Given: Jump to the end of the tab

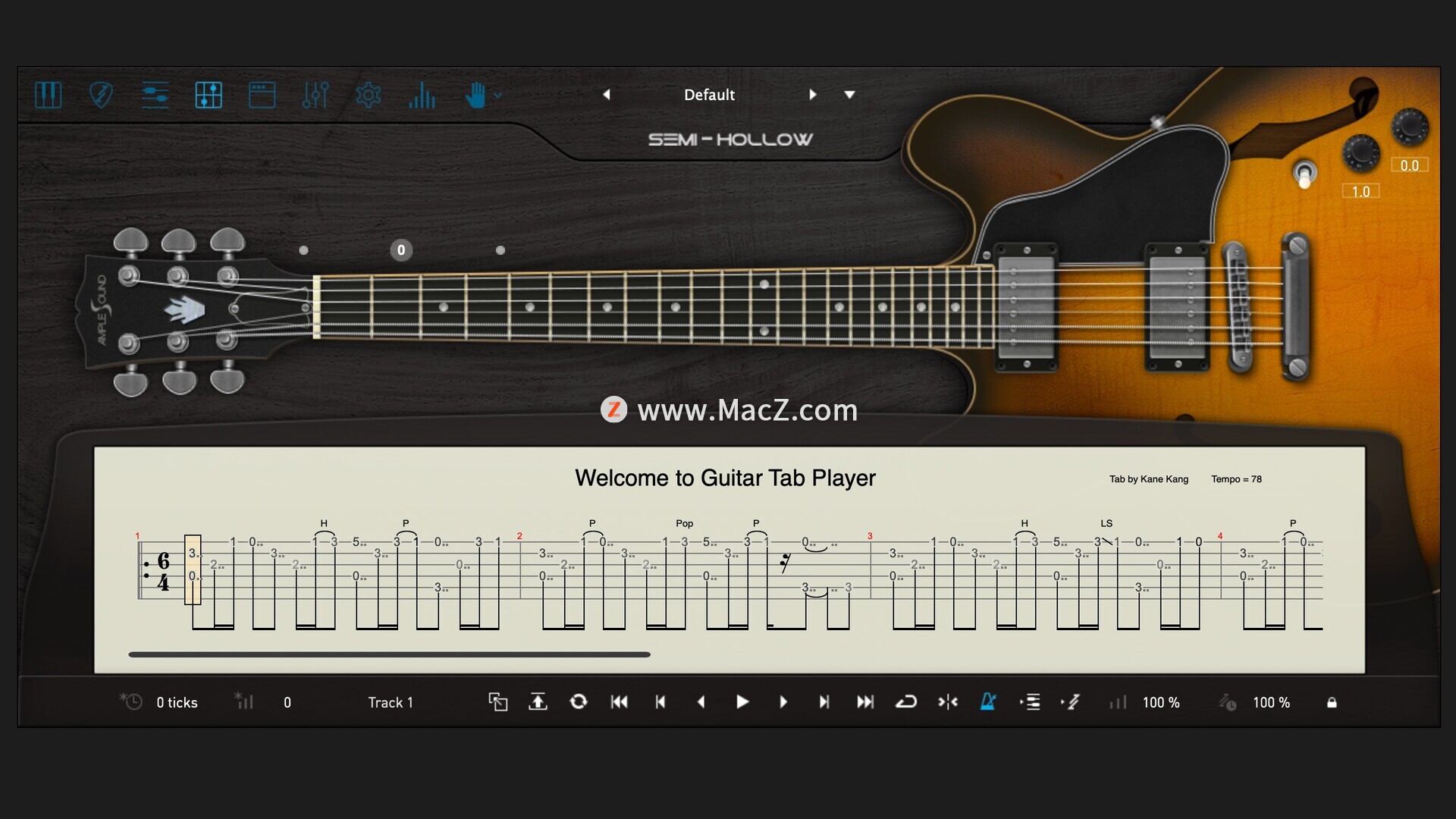Looking at the screenshot, I should 865,702.
